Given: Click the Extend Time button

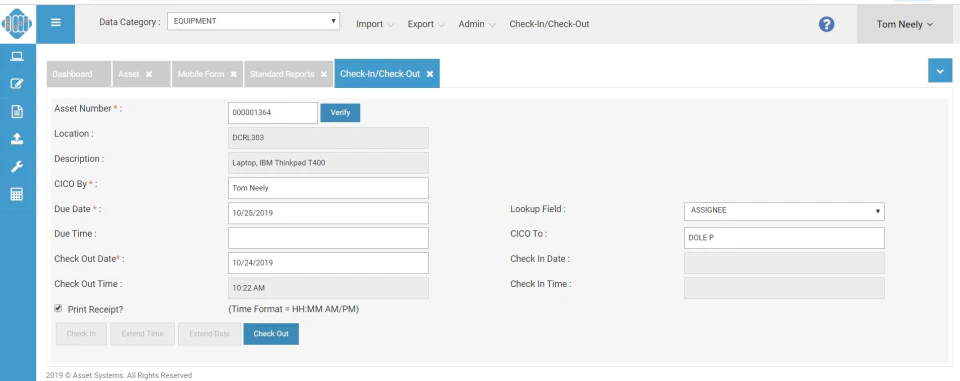Looking at the screenshot, I should coord(143,334).
